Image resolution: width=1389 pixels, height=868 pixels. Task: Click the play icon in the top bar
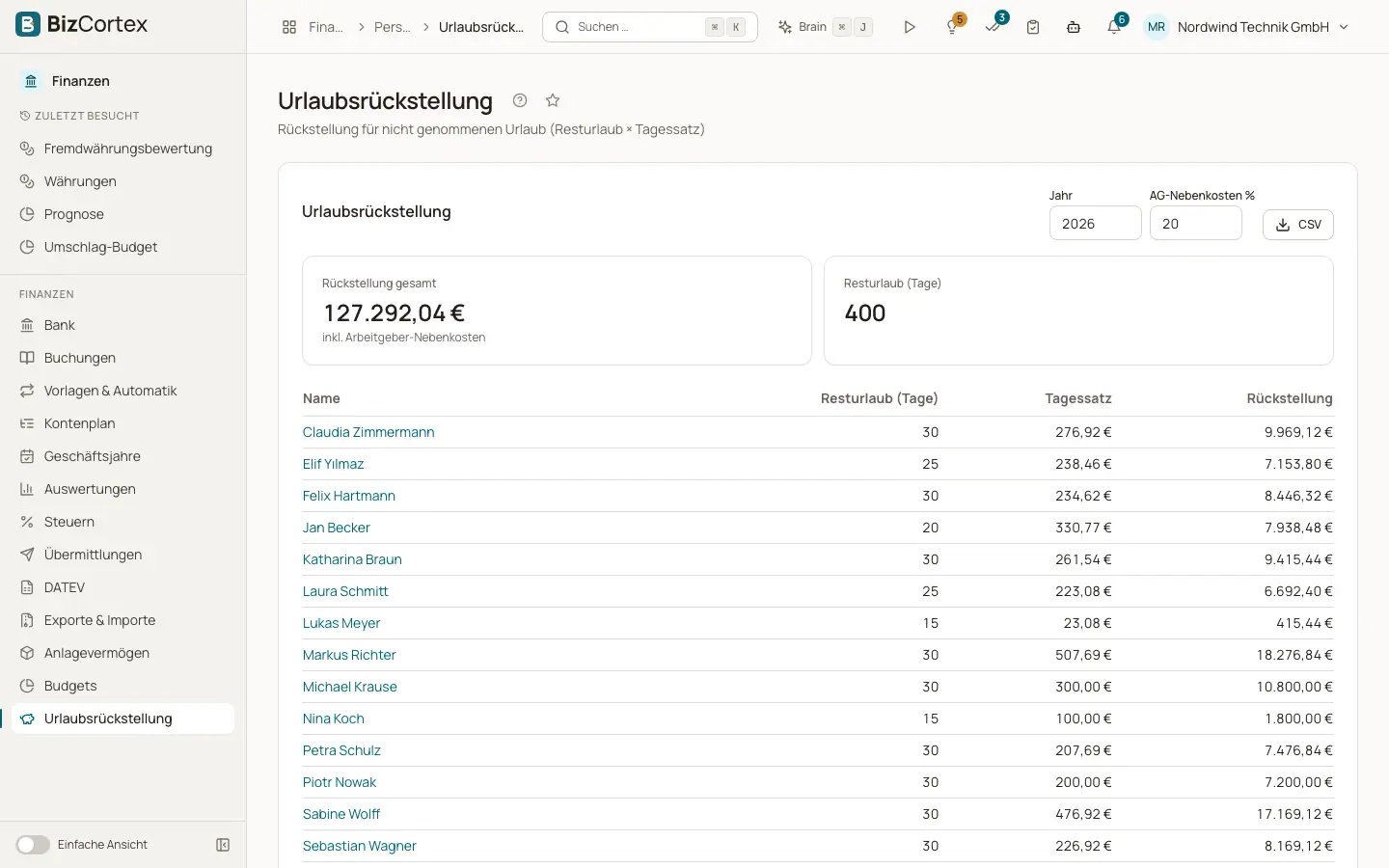(910, 27)
